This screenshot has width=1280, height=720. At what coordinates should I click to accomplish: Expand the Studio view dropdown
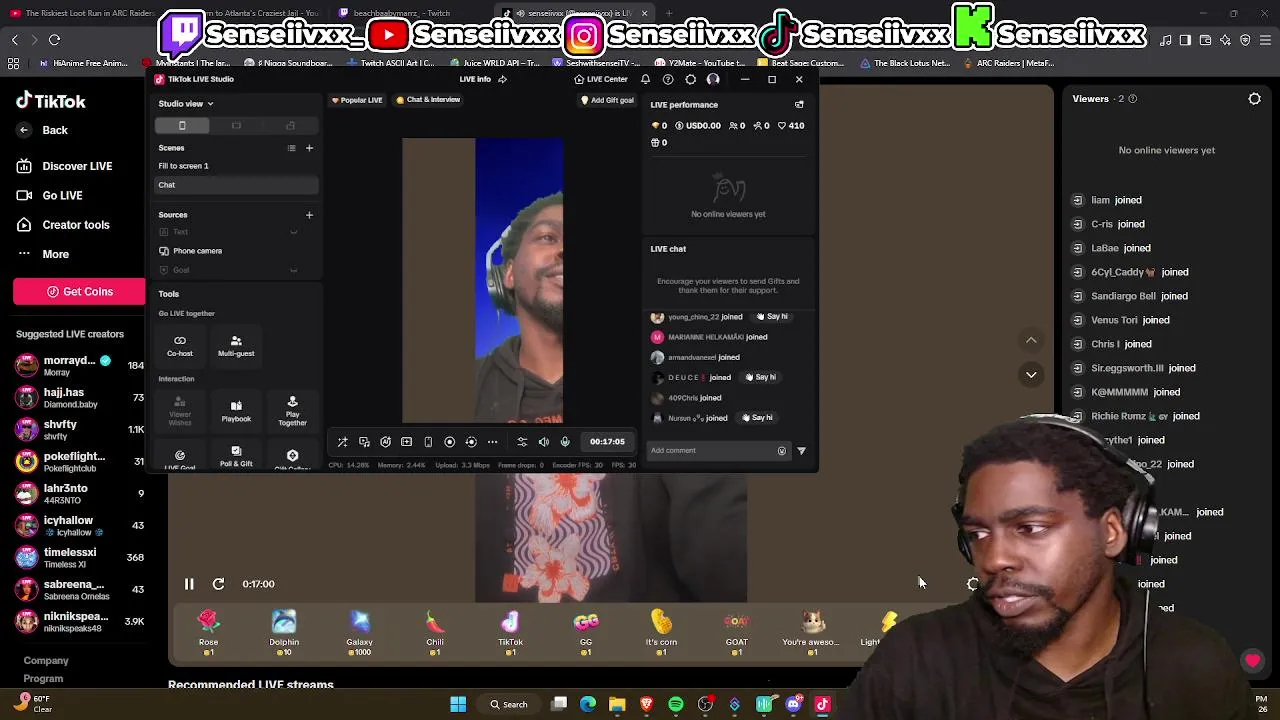[186, 103]
